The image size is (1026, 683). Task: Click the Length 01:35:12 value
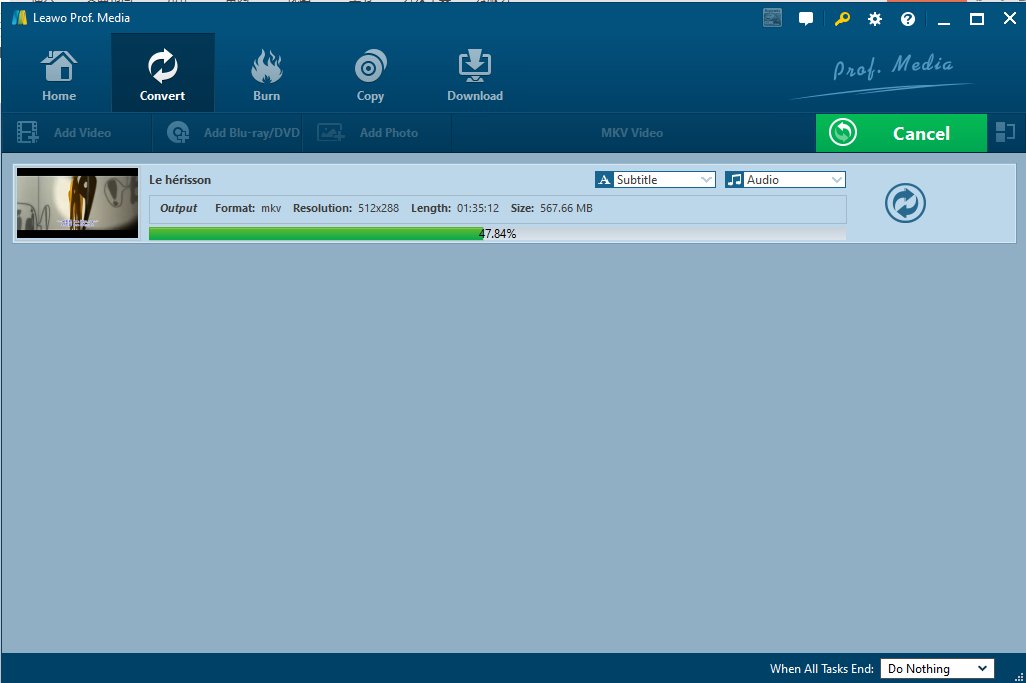[x=478, y=208]
